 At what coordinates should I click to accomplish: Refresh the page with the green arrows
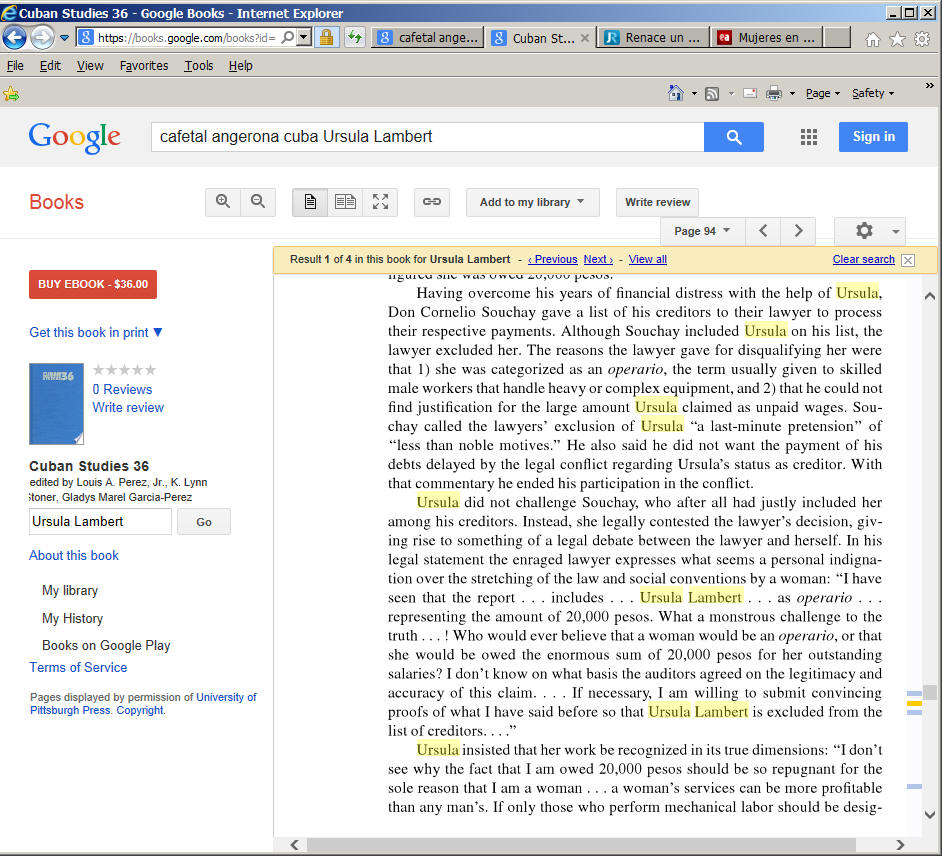[355, 38]
